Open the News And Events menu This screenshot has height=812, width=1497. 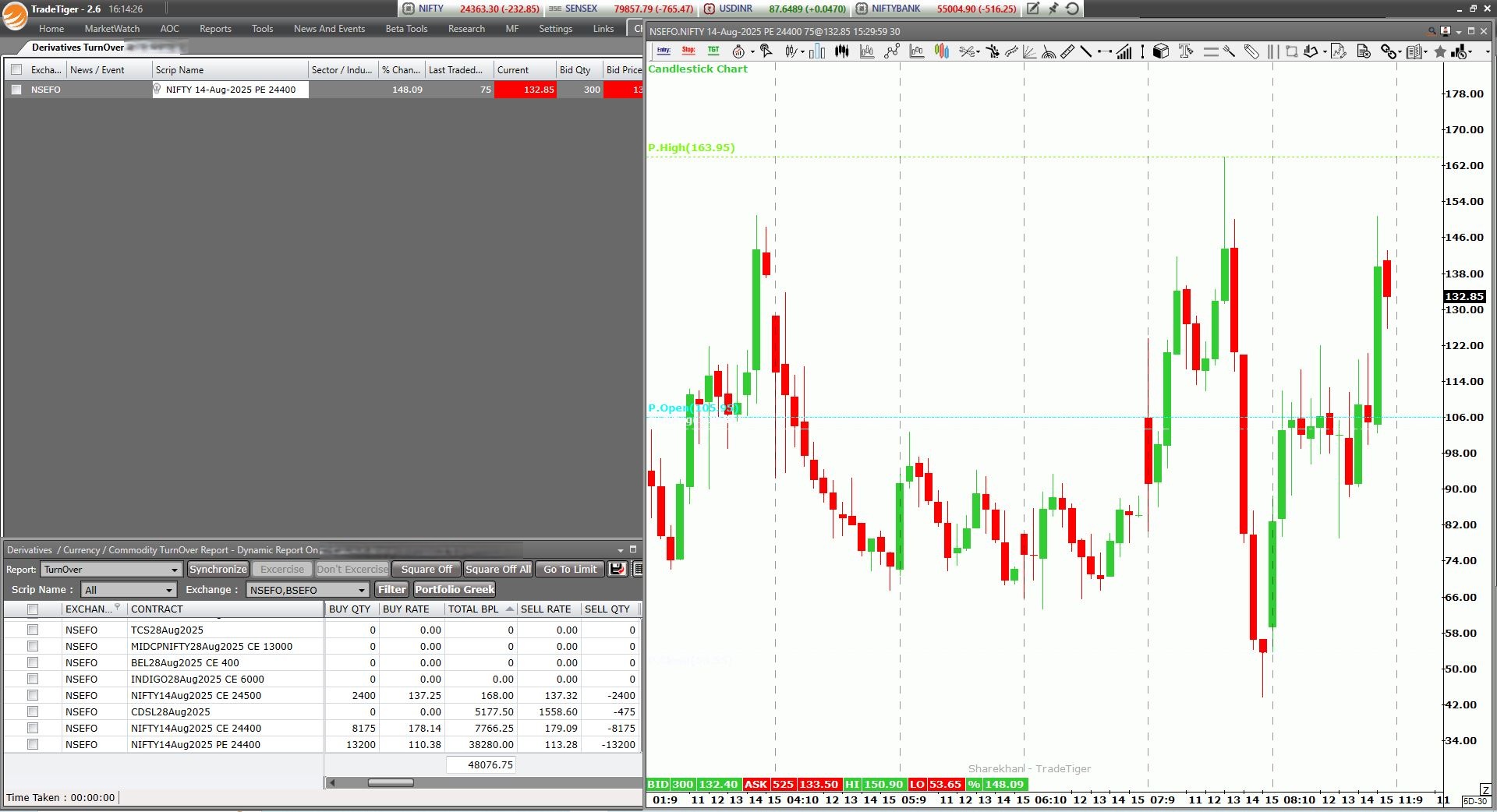click(x=329, y=29)
